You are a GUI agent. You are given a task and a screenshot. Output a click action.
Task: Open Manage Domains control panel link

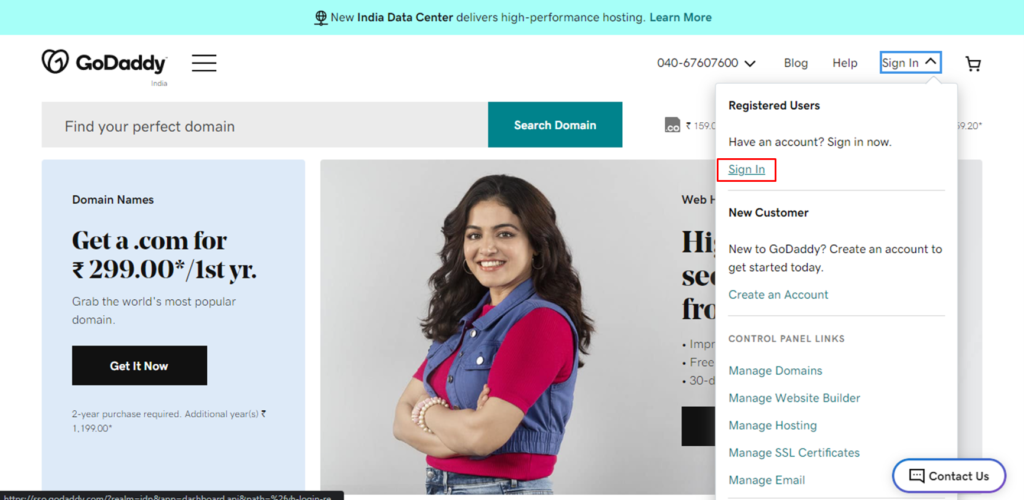pos(775,371)
